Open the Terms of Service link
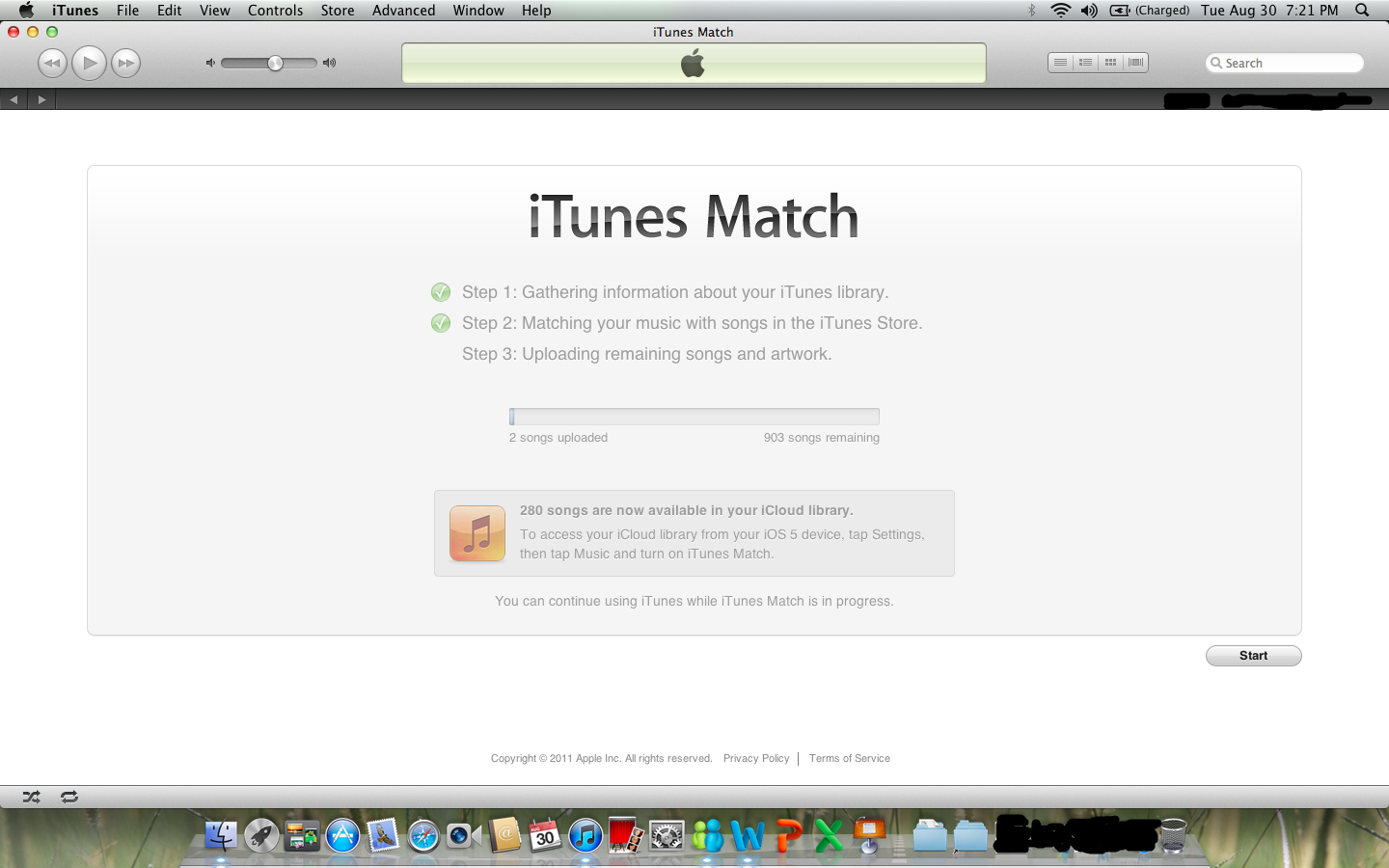This screenshot has height=868, width=1389. coord(849,758)
